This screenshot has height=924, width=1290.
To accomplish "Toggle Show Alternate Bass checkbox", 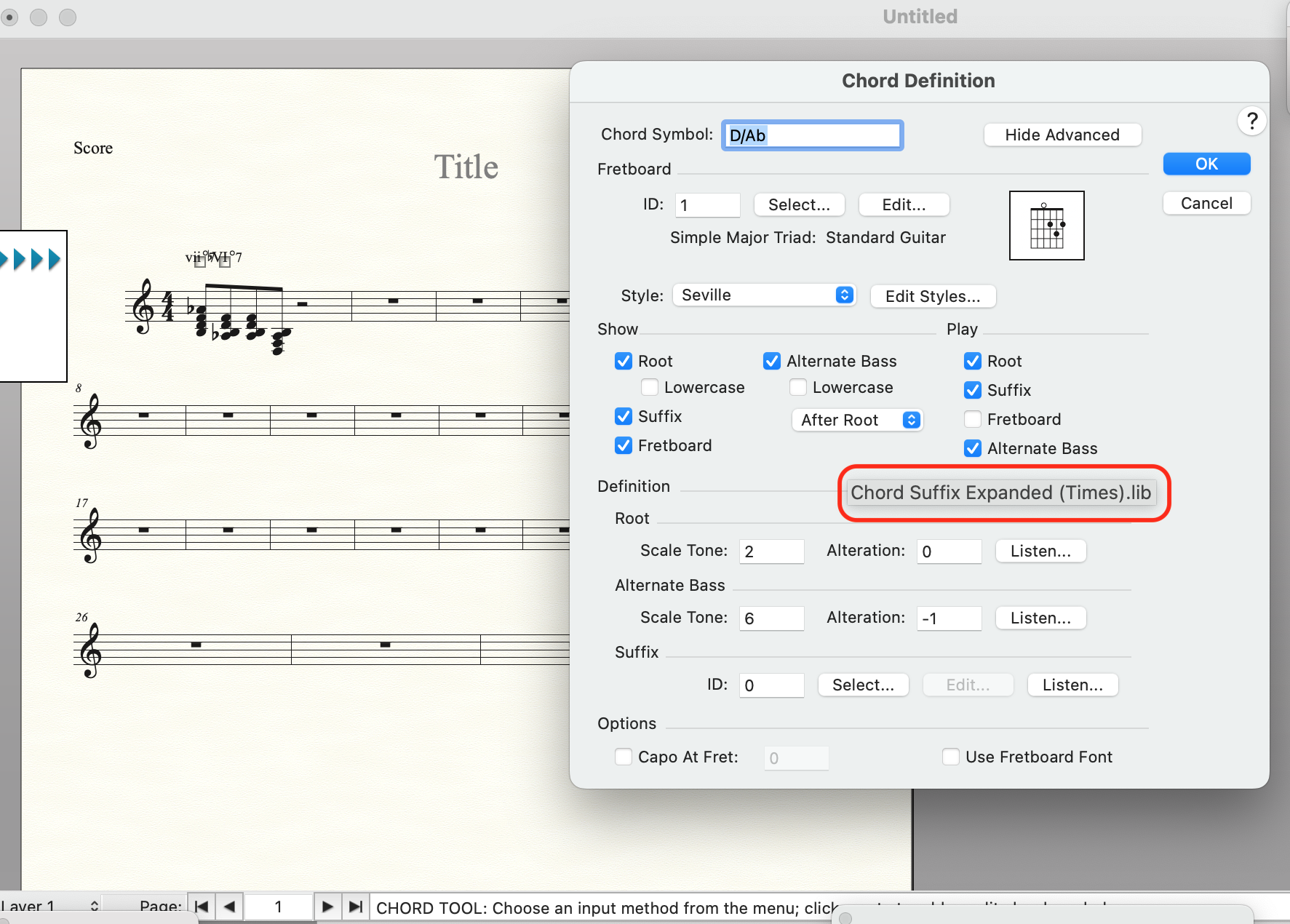I will 772,361.
